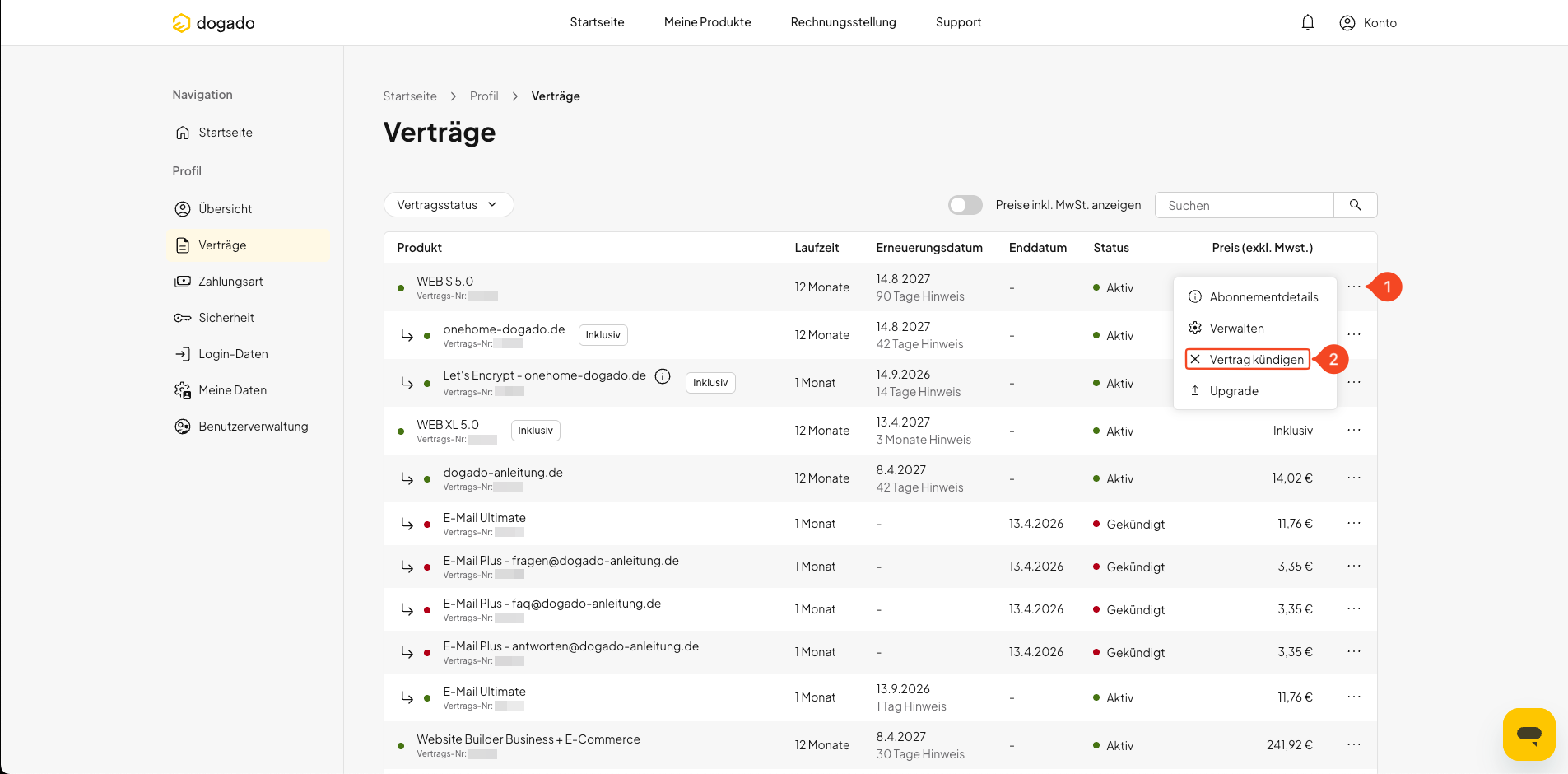Open Rechnungsstellung in top navigation
This screenshot has height=774, width=1568.
[x=843, y=22]
